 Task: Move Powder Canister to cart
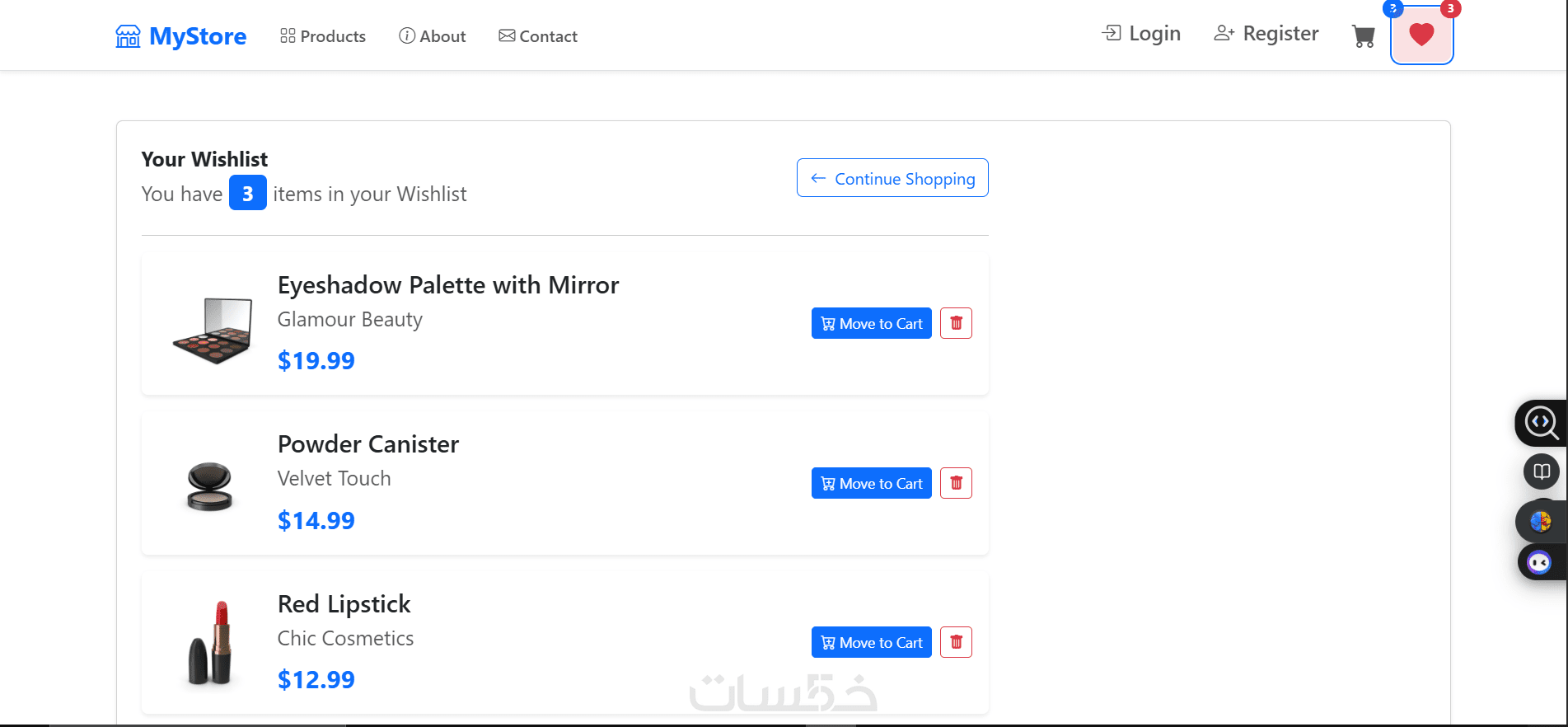tap(871, 483)
